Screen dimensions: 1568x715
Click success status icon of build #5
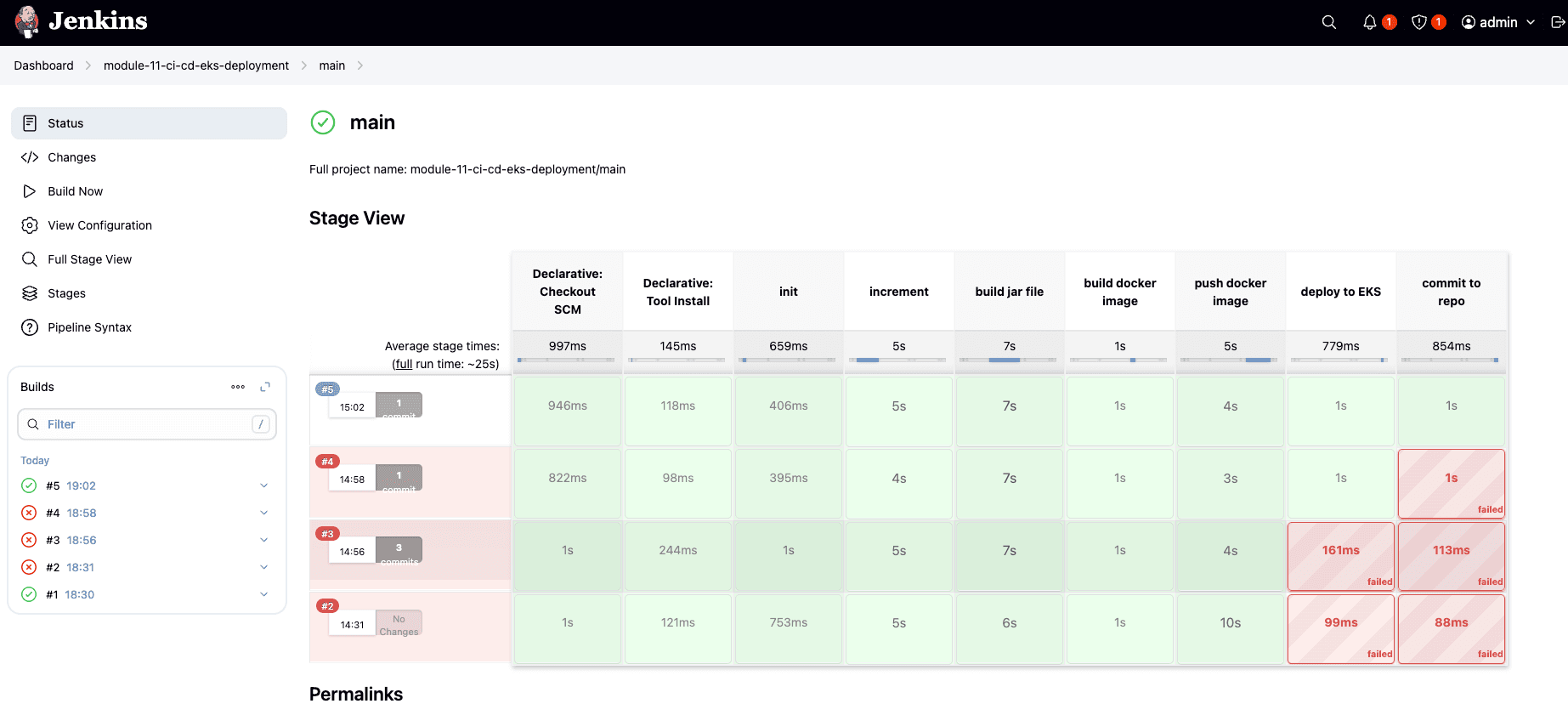(x=29, y=485)
